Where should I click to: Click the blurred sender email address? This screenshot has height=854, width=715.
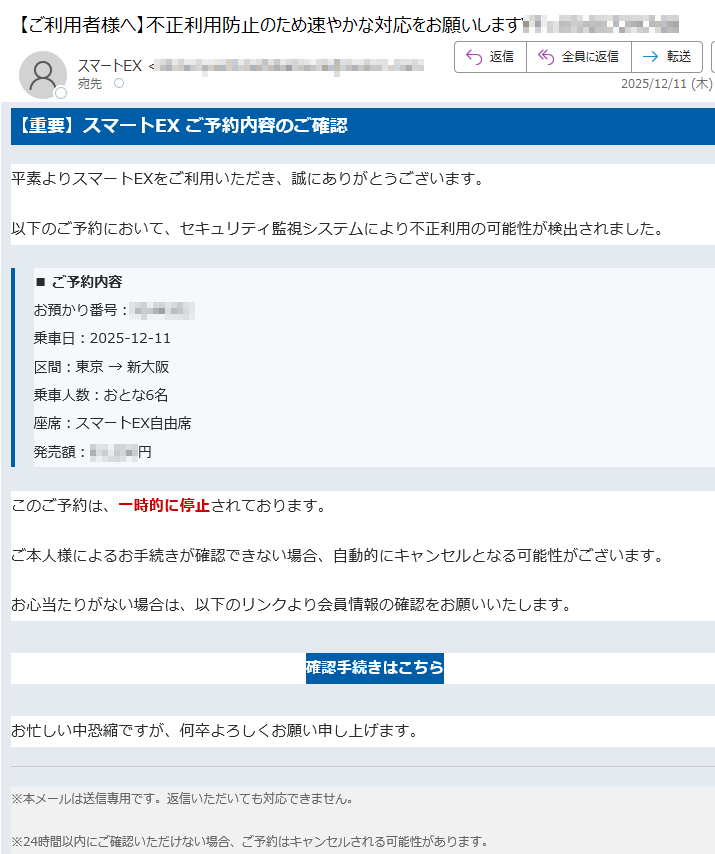tap(290, 66)
